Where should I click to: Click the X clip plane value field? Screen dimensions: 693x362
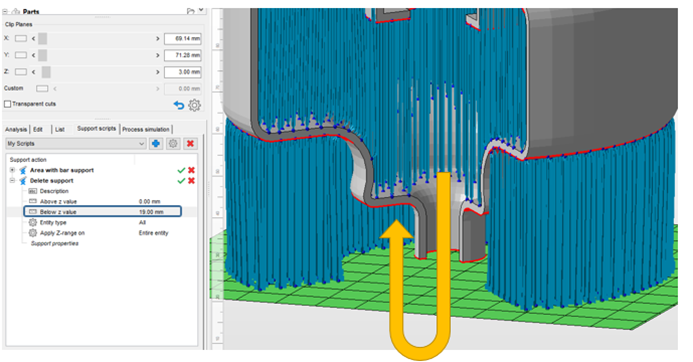[x=183, y=38]
